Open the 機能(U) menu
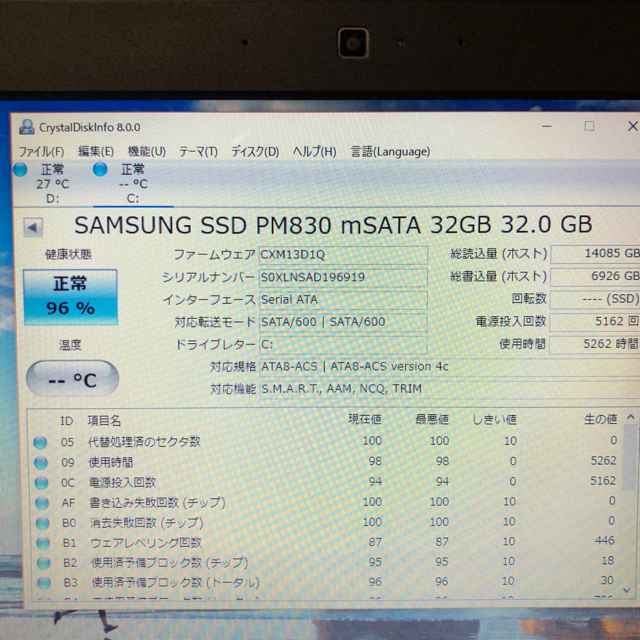The width and height of the screenshot is (640, 640). click(147, 151)
